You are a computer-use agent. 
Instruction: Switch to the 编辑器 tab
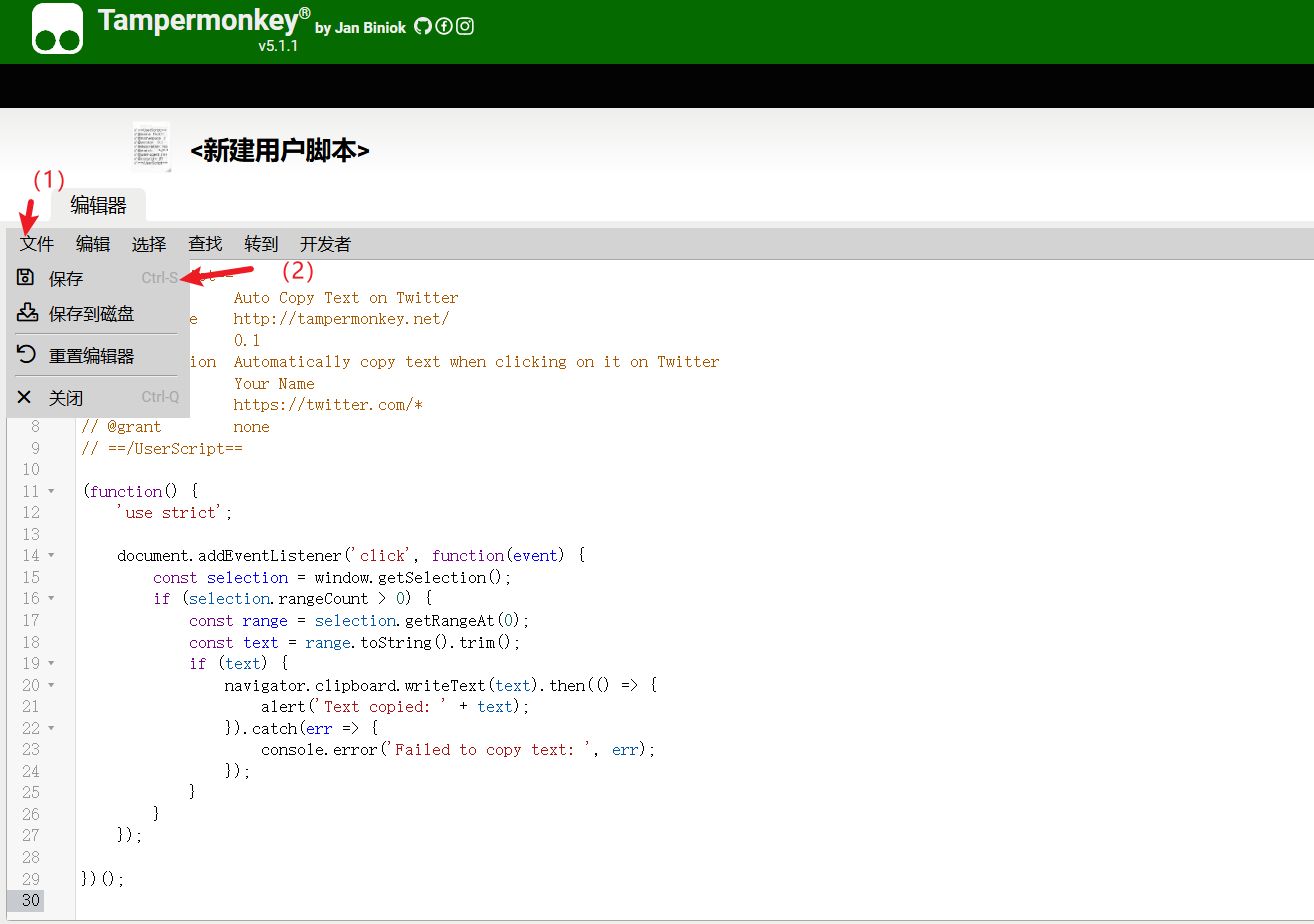click(98, 205)
